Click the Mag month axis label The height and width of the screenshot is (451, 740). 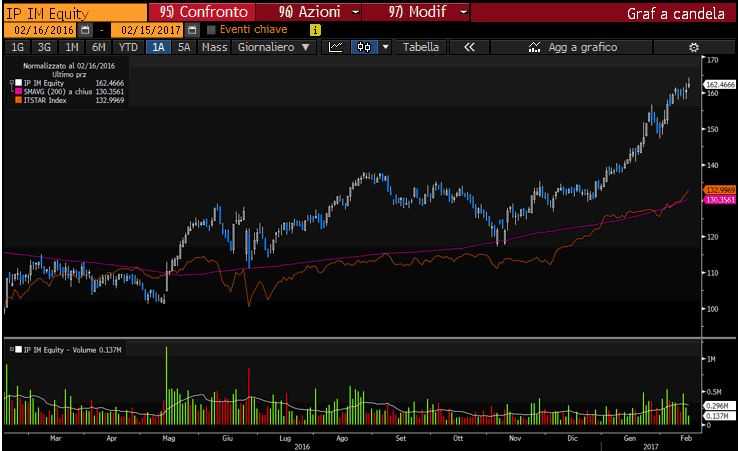pyautogui.click(x=168, y=438)
